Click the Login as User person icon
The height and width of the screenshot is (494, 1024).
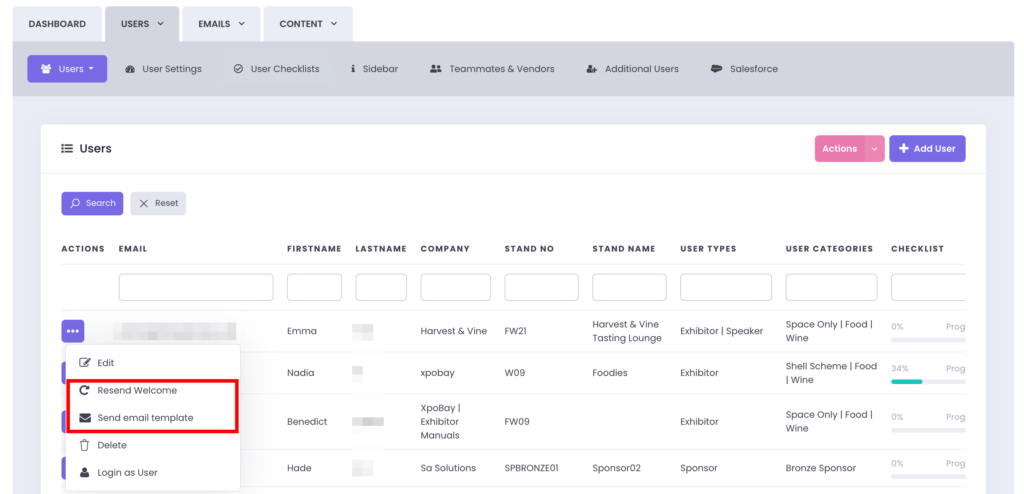click(x=85, y=472)
